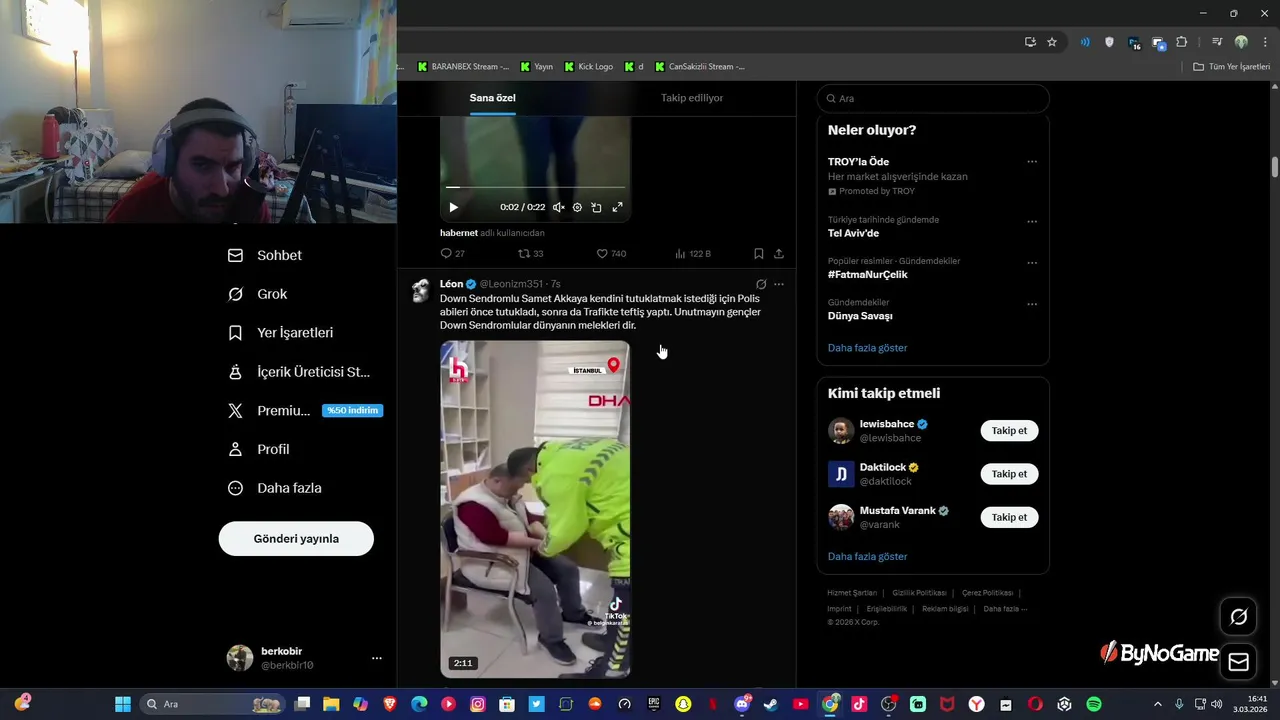
Task: Unmute the habernet video sound
Action: [558, 207]
